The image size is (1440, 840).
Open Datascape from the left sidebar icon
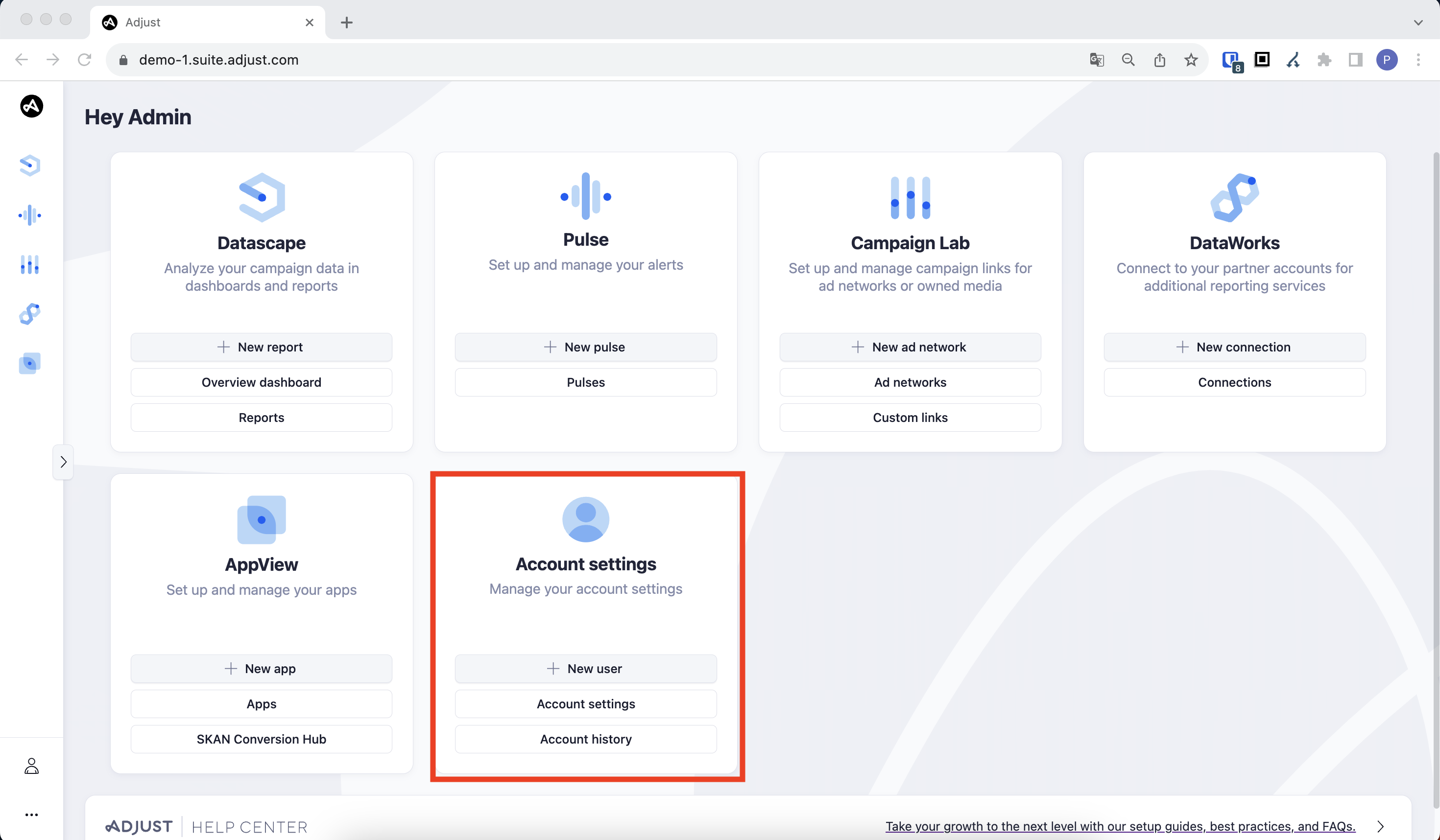click(30, 165)
